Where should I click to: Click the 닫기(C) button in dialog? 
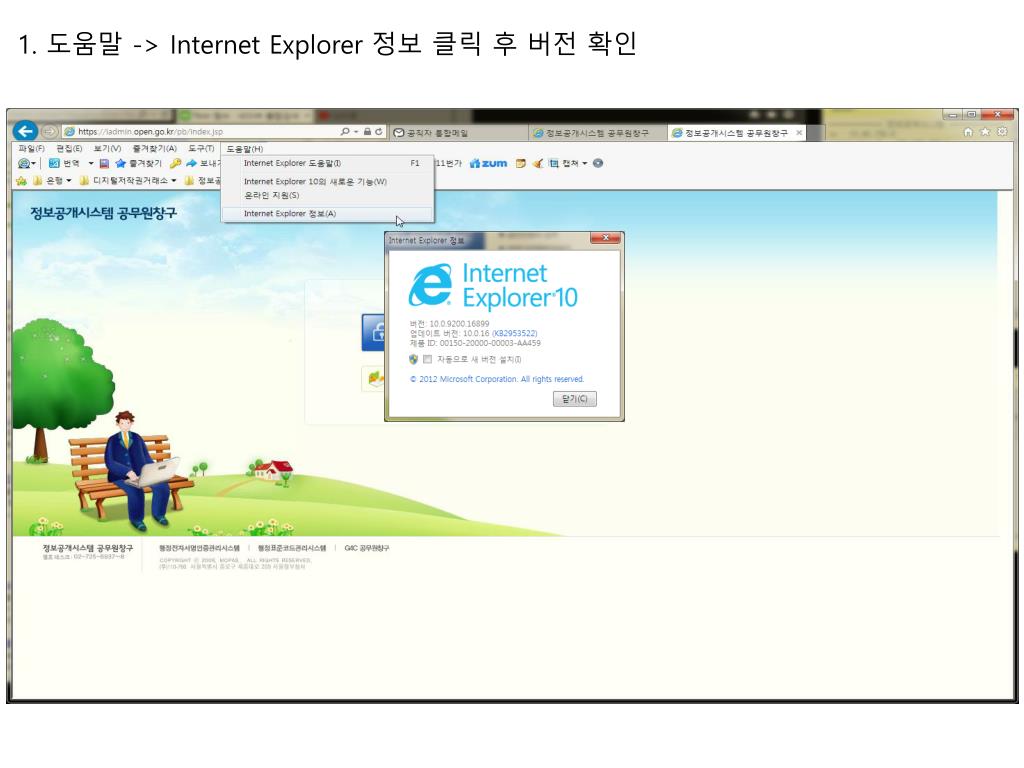click(575, 398)
